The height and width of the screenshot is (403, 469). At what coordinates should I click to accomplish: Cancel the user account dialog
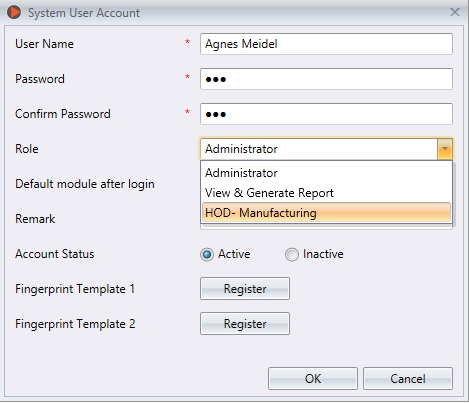(x=408, y=379)
